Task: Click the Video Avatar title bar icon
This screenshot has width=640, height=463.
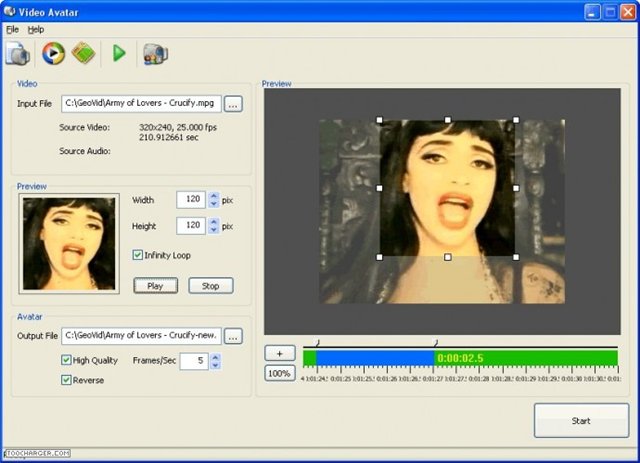Action: 9,11
